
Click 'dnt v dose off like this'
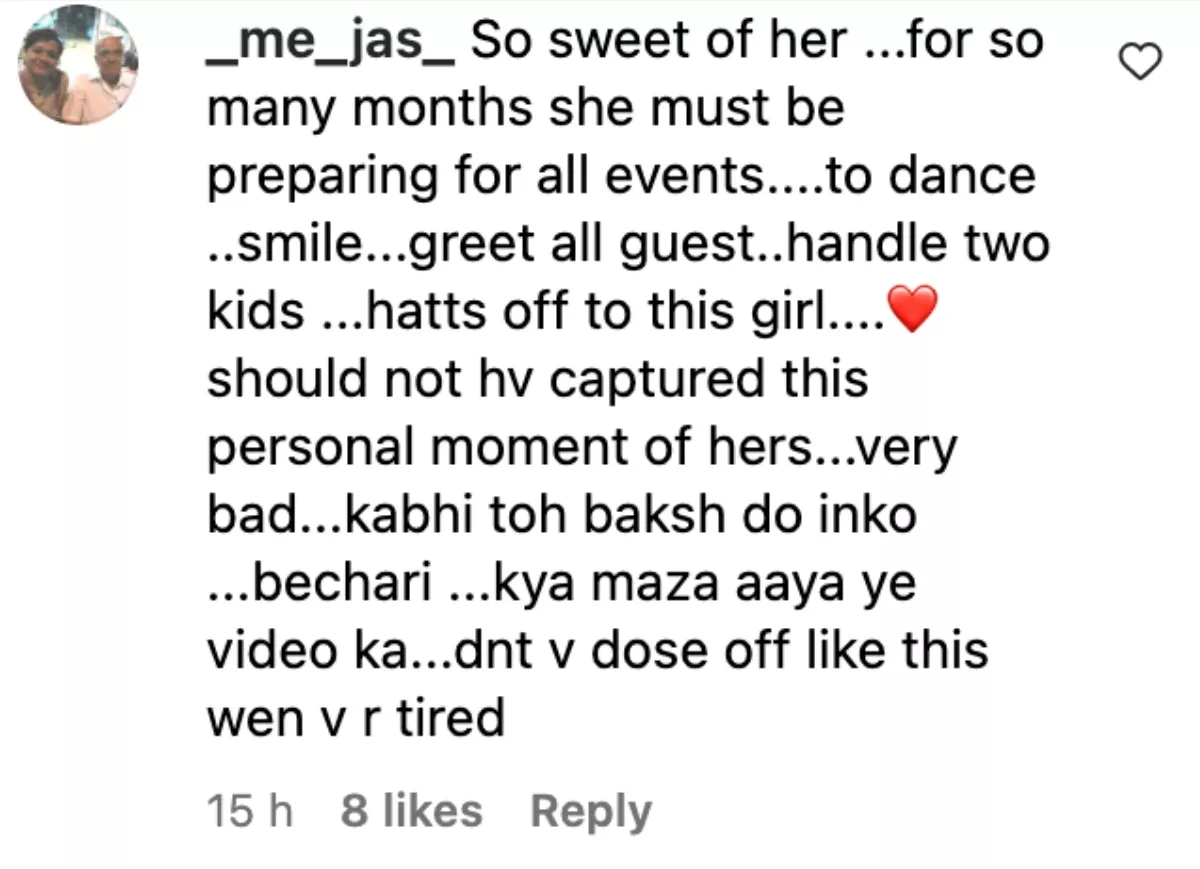714,651
